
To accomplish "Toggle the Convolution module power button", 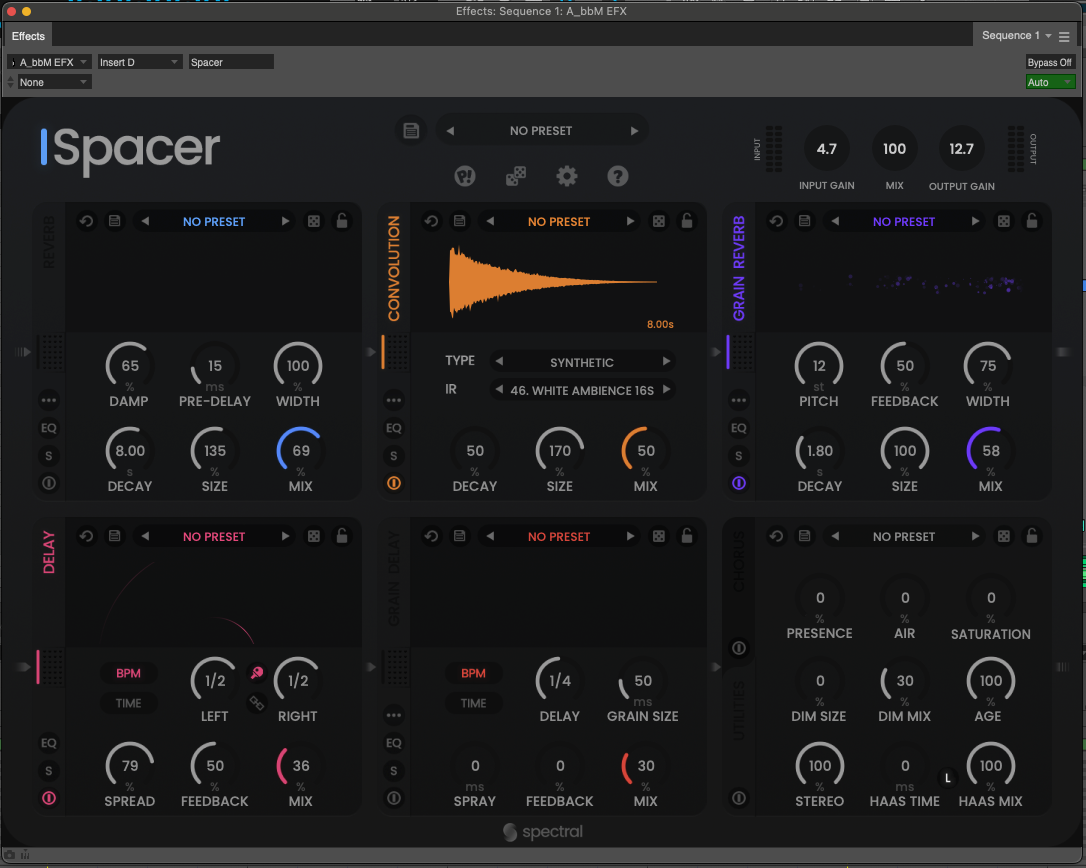I will point(394,483).
